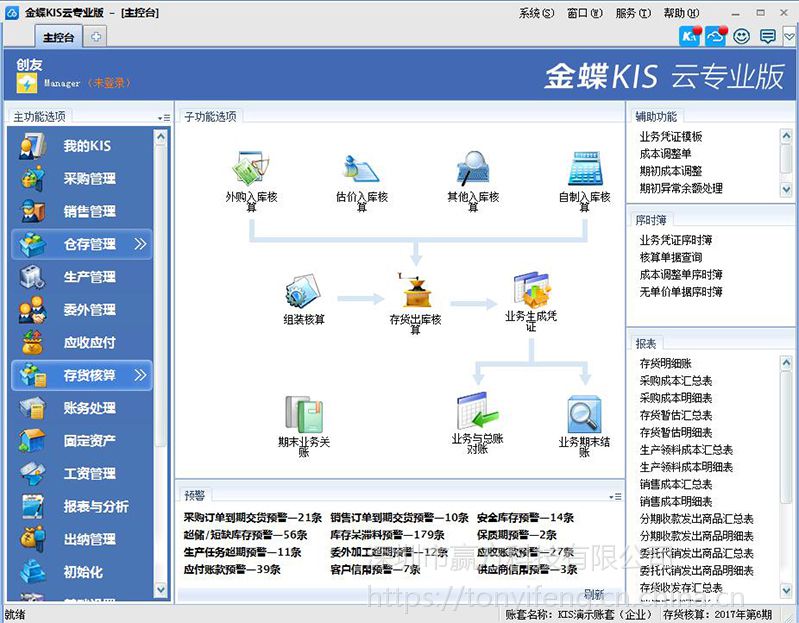Image resolution: width=799 pixels, height=623 pixels.
Task: Open the 业务期末结账 icon
Action: pos(584,414)
